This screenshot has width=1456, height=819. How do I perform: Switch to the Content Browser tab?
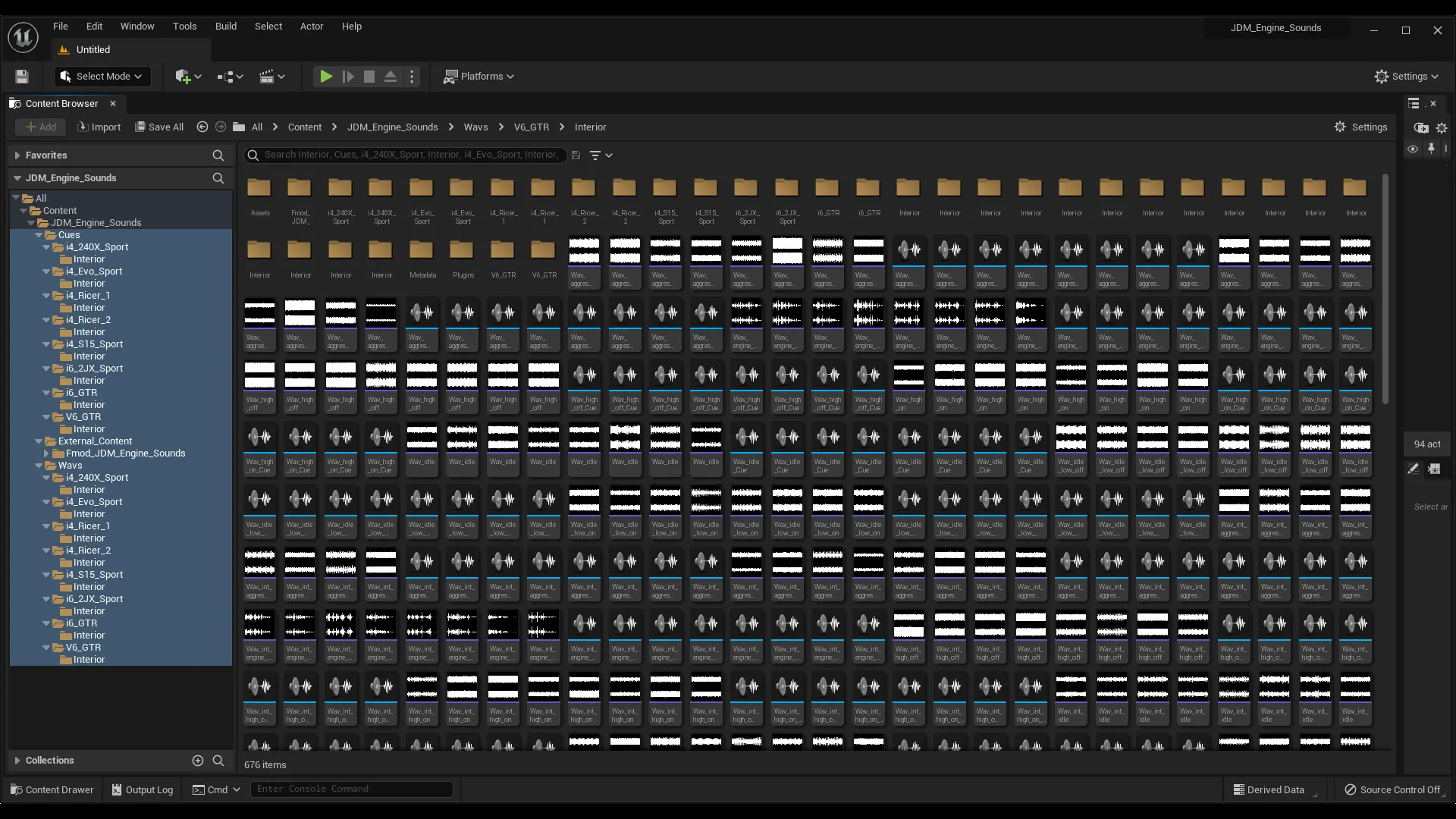tap(61, 104)
